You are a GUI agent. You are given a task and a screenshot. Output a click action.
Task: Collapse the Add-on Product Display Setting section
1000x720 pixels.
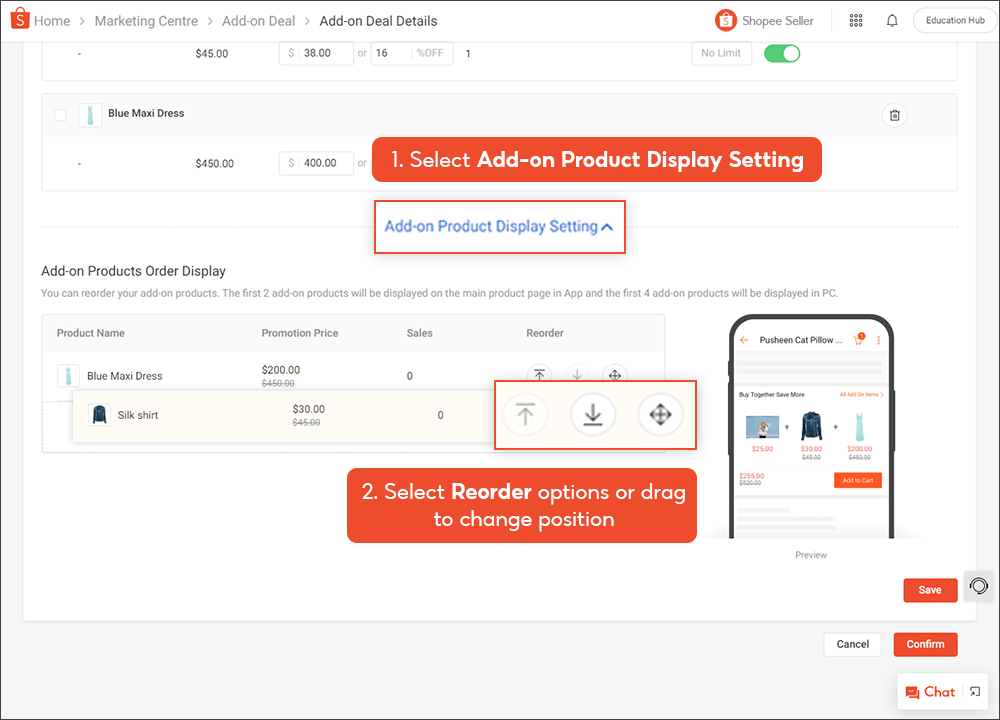(499, 226)
